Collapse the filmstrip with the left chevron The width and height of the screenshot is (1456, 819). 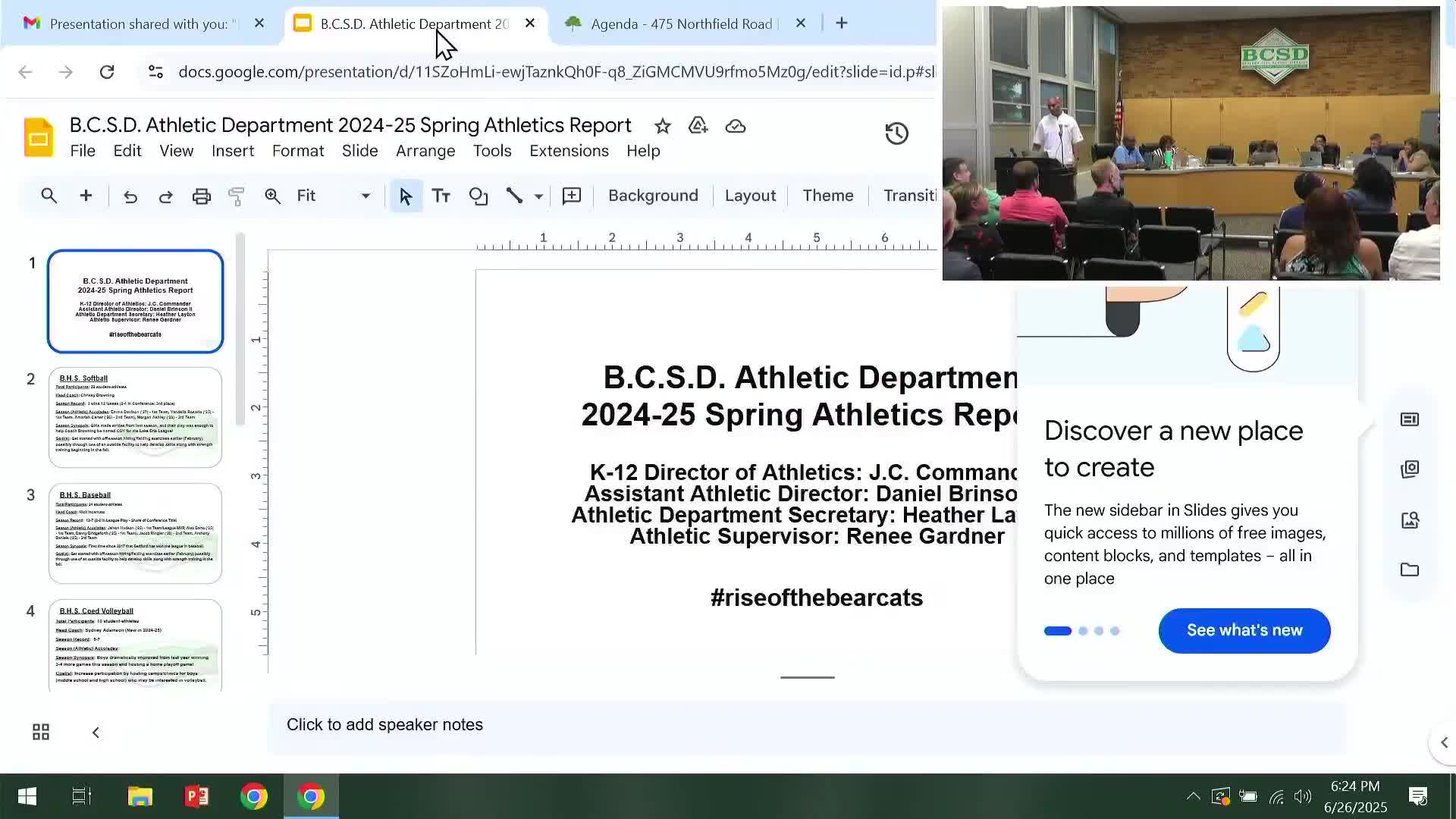(x=95, y=732)
